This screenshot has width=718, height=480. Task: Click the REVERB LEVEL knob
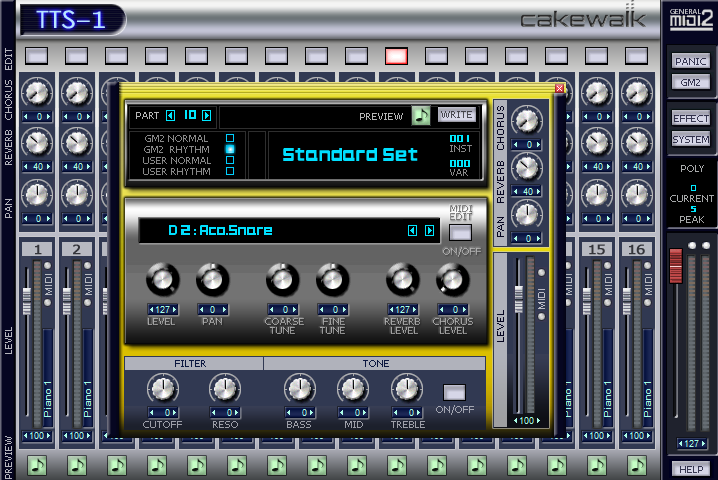[403, 279]
